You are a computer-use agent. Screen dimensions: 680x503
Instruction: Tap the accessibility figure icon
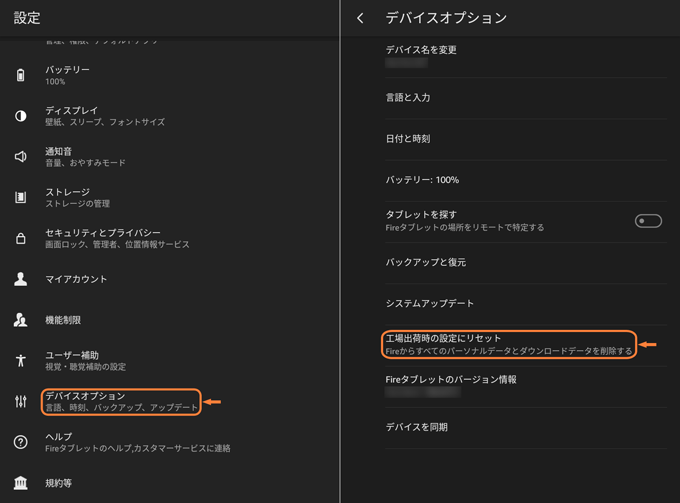point(20,360)
